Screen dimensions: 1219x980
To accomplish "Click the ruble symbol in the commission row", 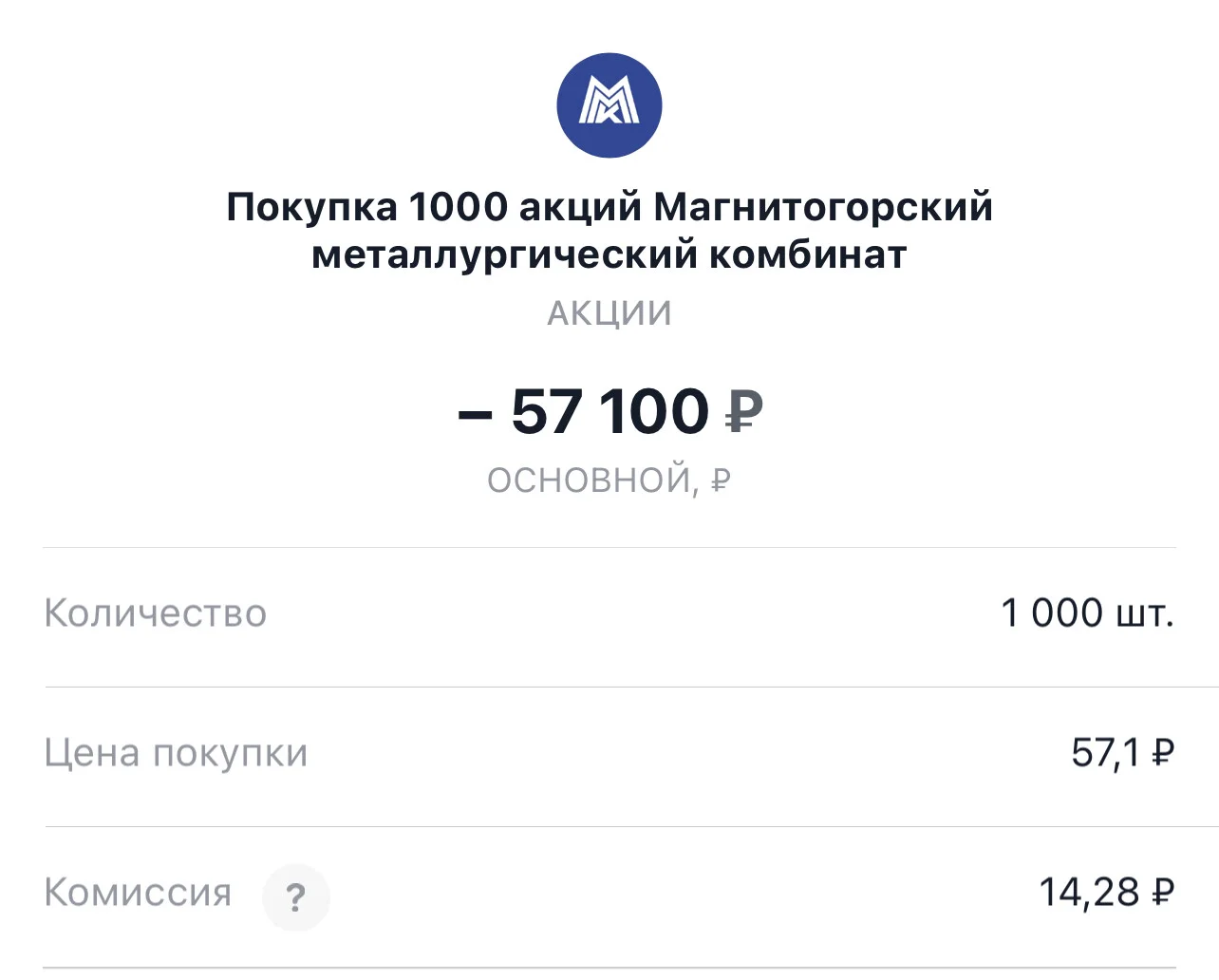I will point(1163,893).
